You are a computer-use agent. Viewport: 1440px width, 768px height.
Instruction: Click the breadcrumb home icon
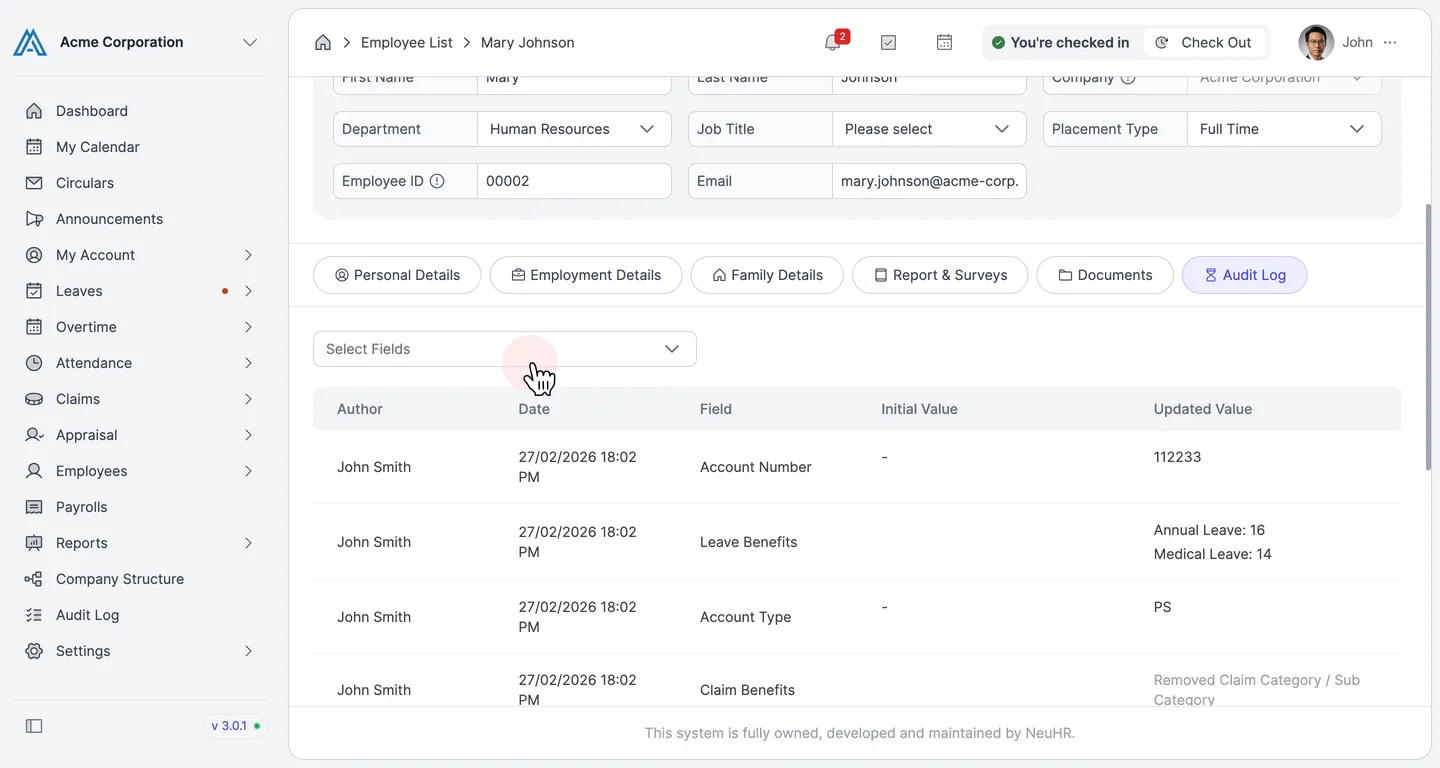(323, 42)
